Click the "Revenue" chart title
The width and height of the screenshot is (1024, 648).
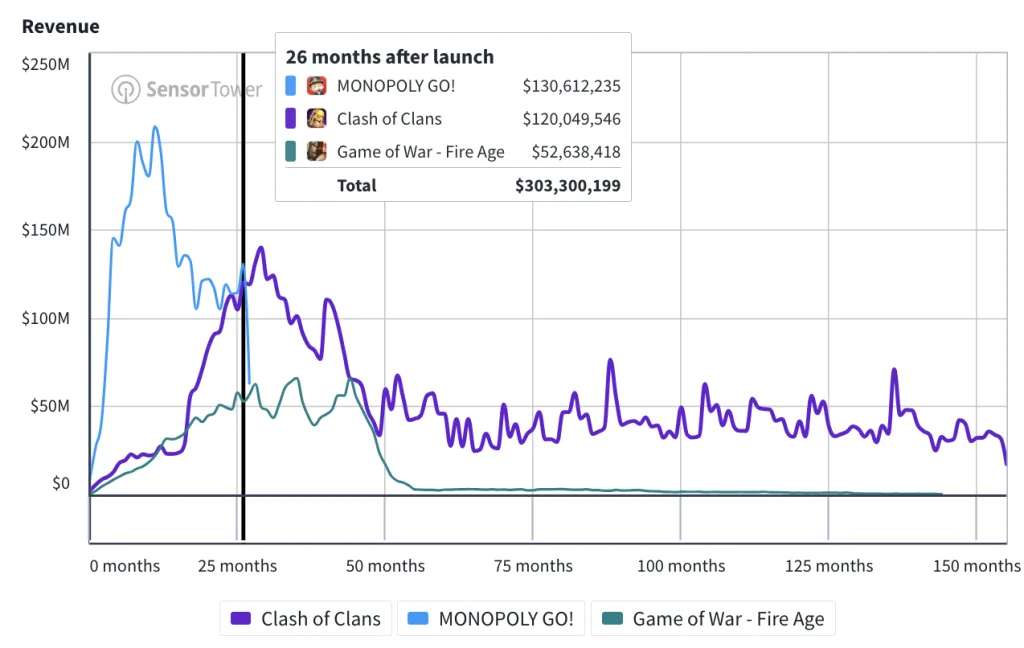click(61, 27)
